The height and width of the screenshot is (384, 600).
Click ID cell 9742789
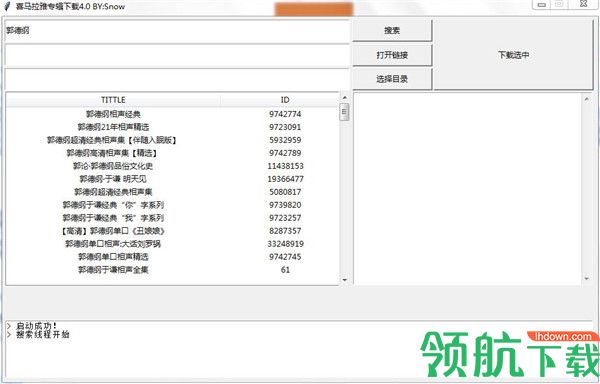(x=285, y=153)
